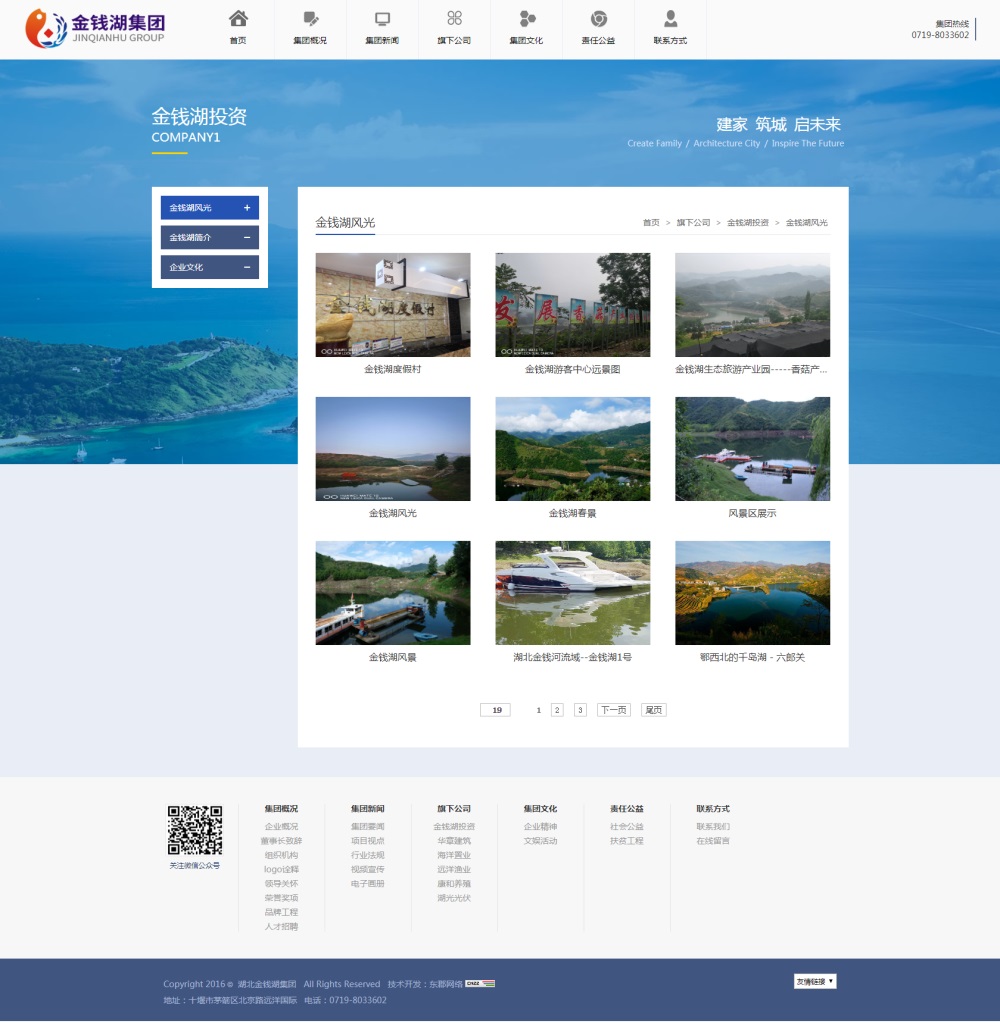Screen dimensions: 1000x1030
Task: Open 联系方式 person icon in top navigation
Action: click(x=670, y=18)
